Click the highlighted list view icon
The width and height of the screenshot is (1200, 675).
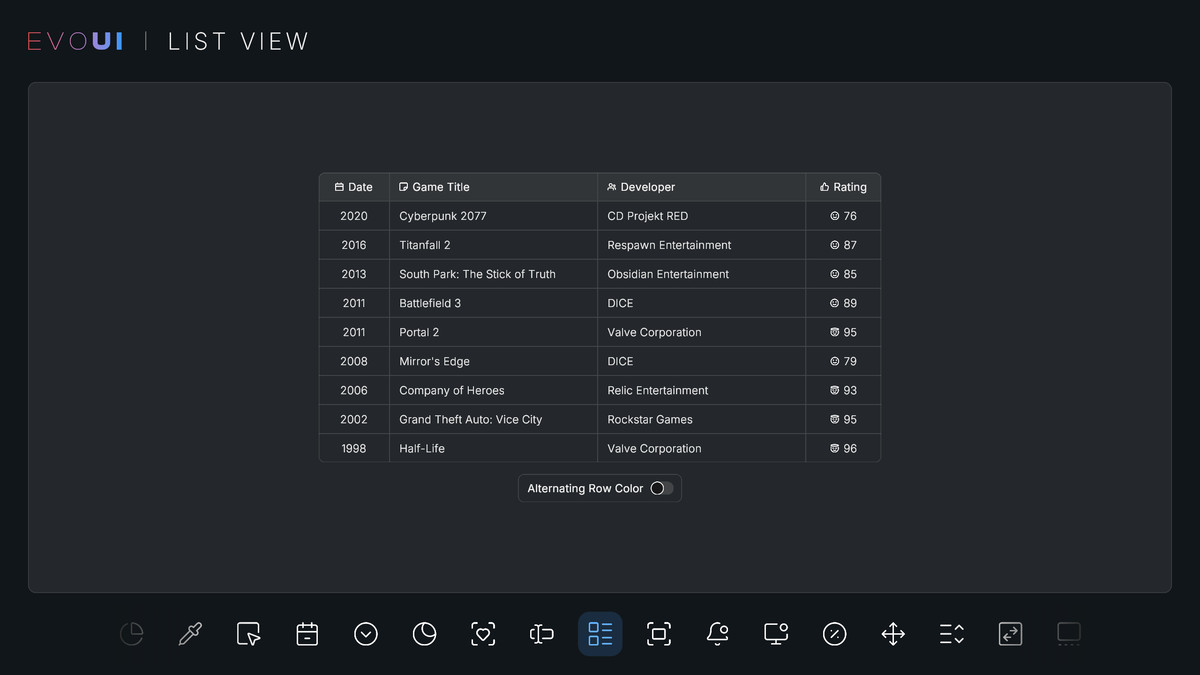pyautogui.click(x=600, y=633)
